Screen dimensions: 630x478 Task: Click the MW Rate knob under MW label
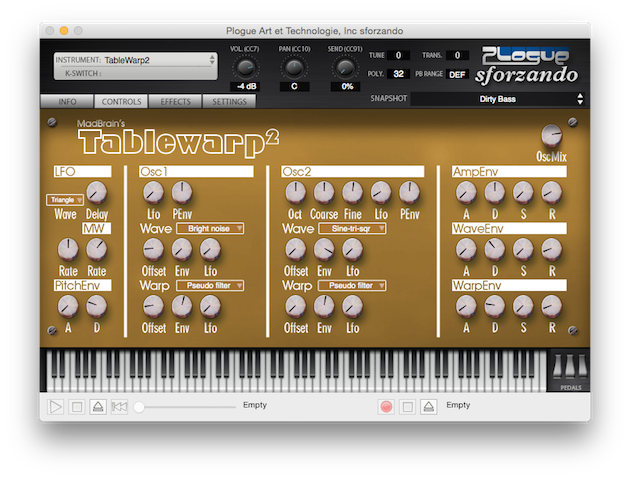pos(97,249)
